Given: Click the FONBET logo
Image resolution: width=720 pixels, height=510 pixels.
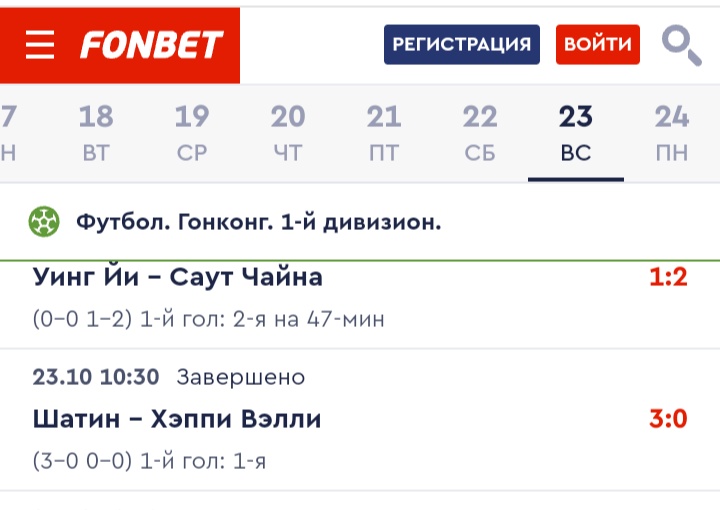Looking at the screenshot, I should tap(151, 45).
